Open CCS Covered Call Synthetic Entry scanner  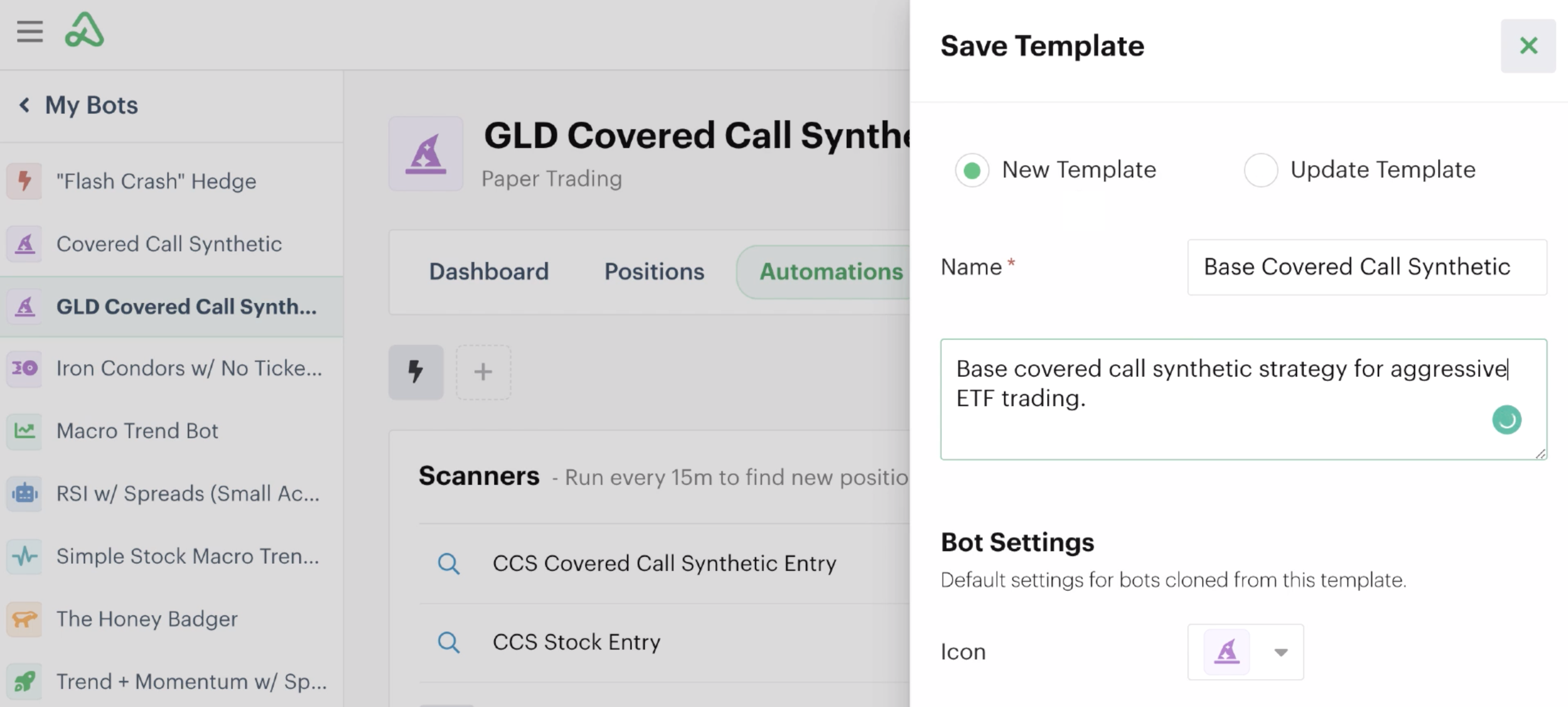663,563
